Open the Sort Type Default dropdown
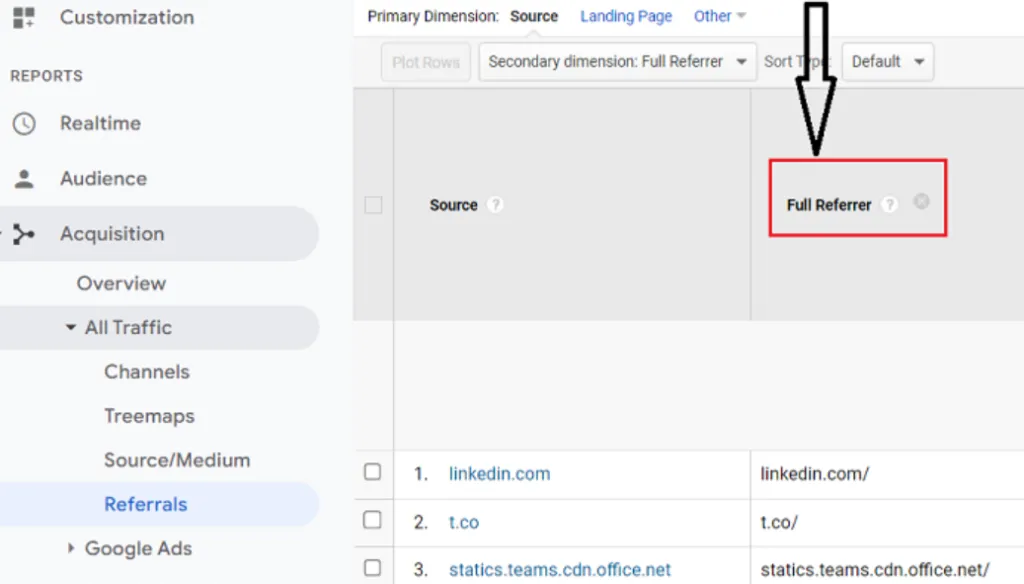The width and height of the screenshot is (1024, 584). tap(887, 62)
